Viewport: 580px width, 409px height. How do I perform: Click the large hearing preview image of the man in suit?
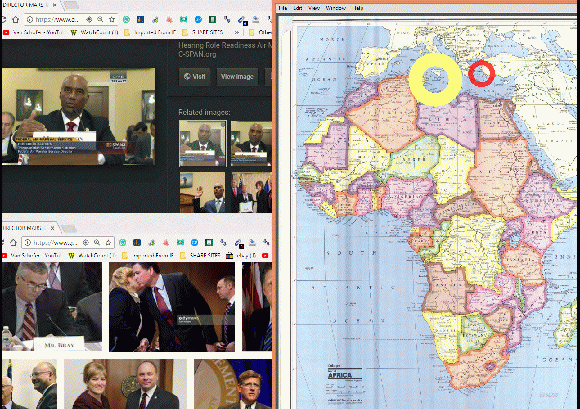click(78, 116)
